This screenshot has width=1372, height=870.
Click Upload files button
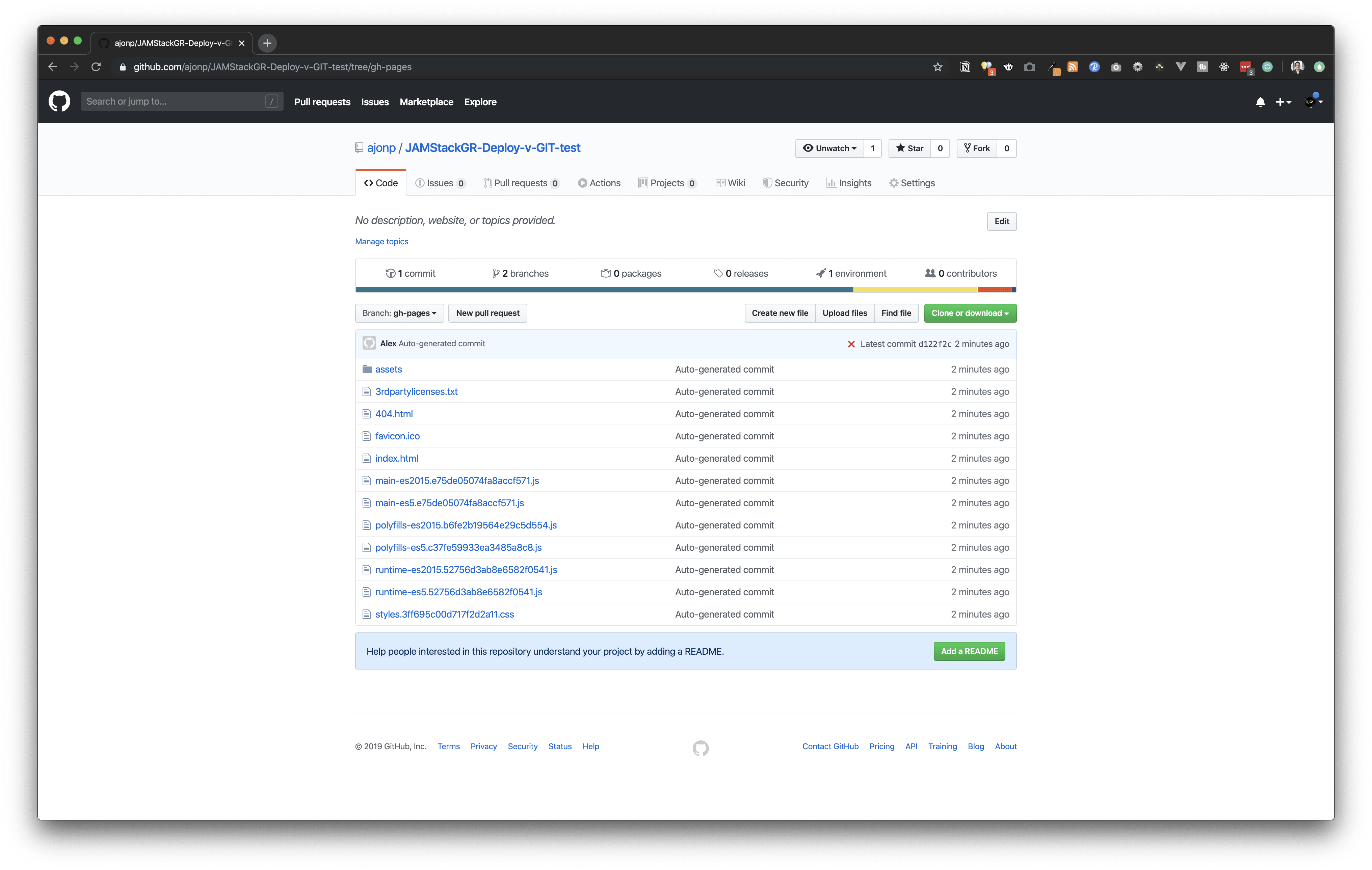coord(845,313)
